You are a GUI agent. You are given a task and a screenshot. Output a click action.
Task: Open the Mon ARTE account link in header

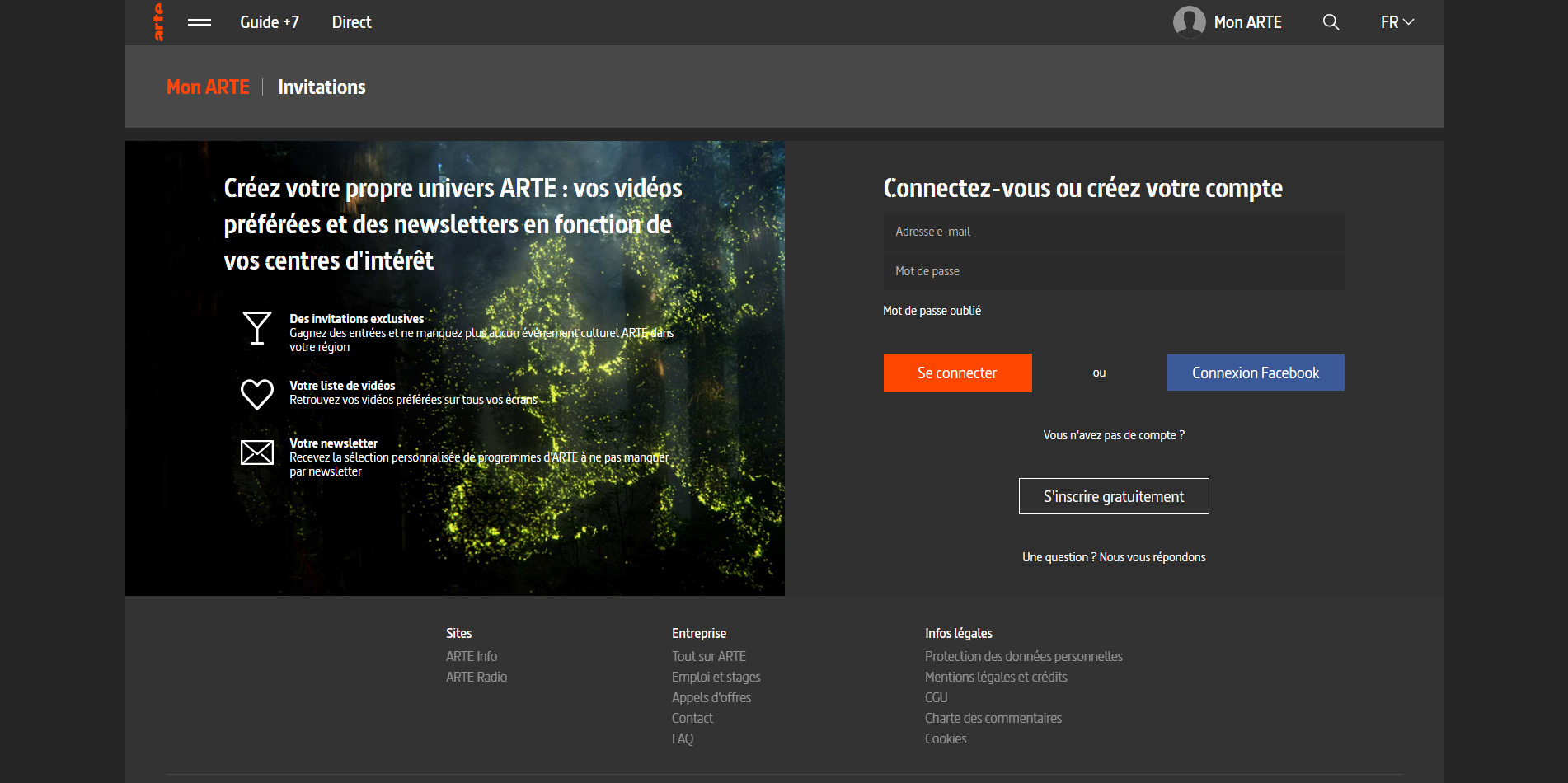tap(1247, 22)
